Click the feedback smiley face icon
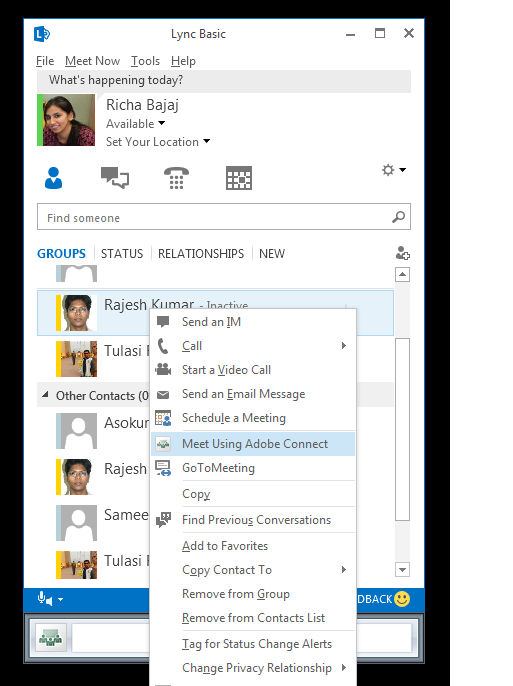Viewport: 513px width, 686px height. click(x=402, y=598)
